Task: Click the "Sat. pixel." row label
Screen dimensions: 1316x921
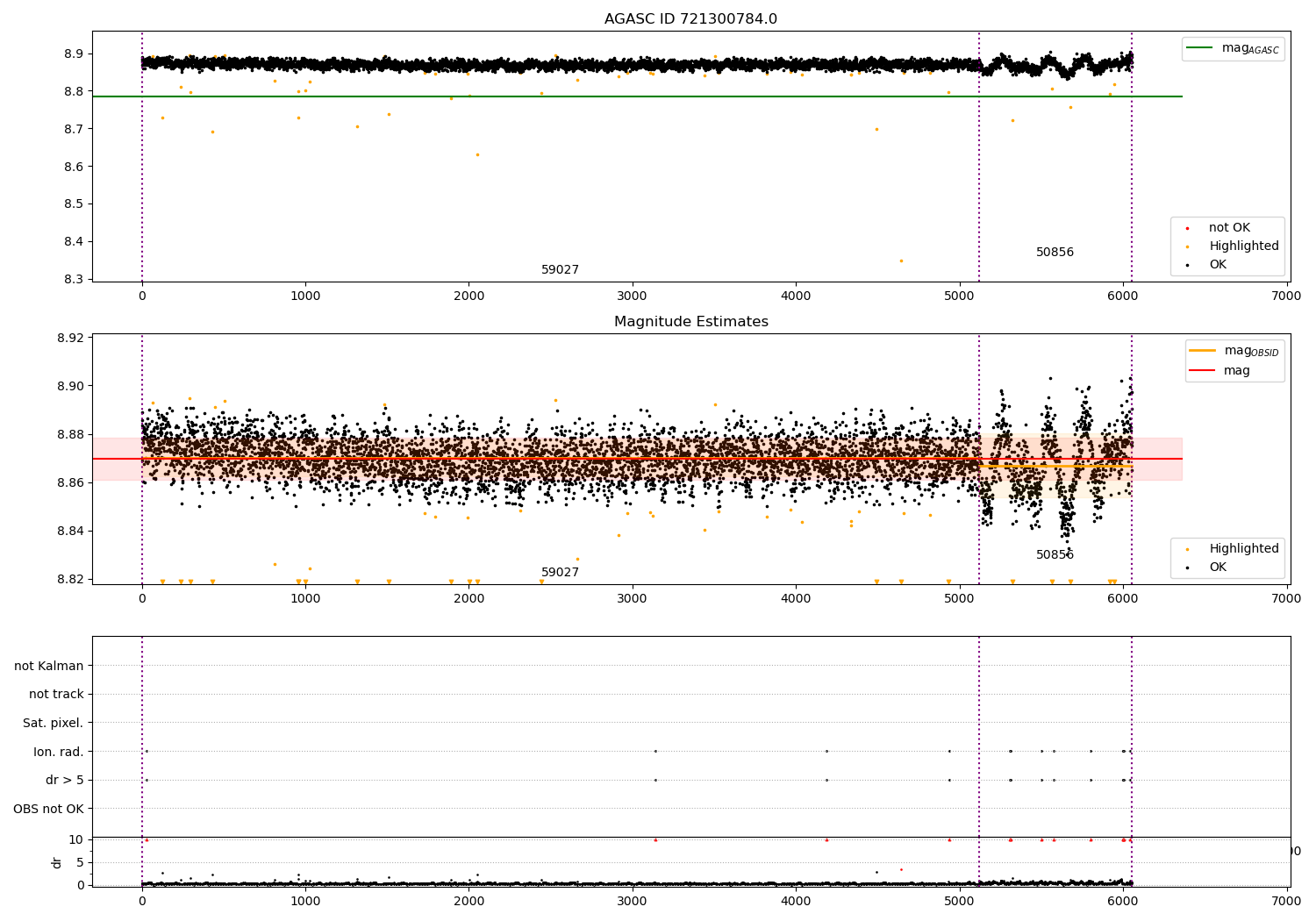Action: click(x=54, y=724)
